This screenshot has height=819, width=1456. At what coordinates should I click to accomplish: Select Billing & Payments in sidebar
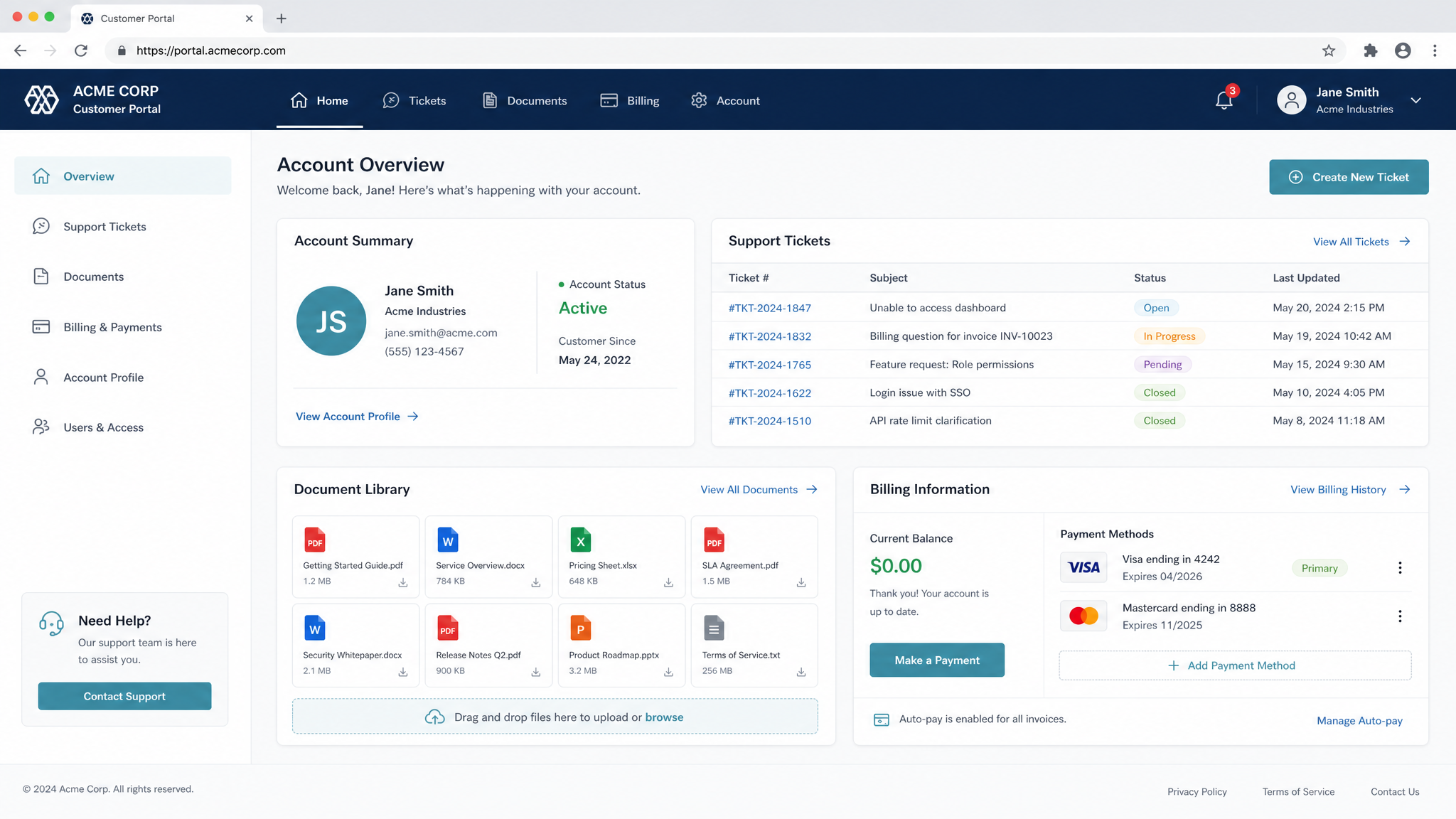(x=123, y=327)
